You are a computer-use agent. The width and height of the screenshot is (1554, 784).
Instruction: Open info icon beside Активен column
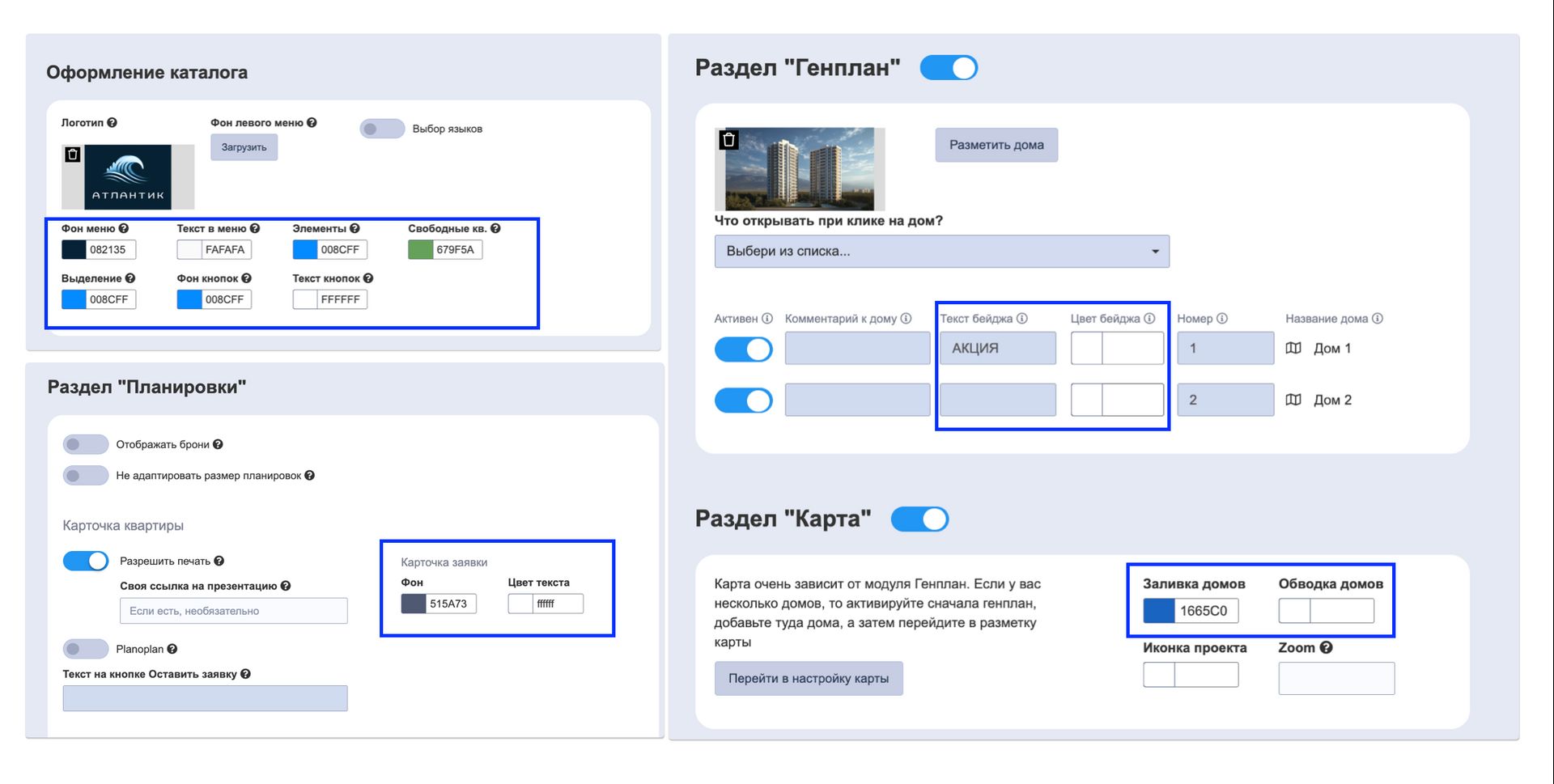[x=767, y=319]
